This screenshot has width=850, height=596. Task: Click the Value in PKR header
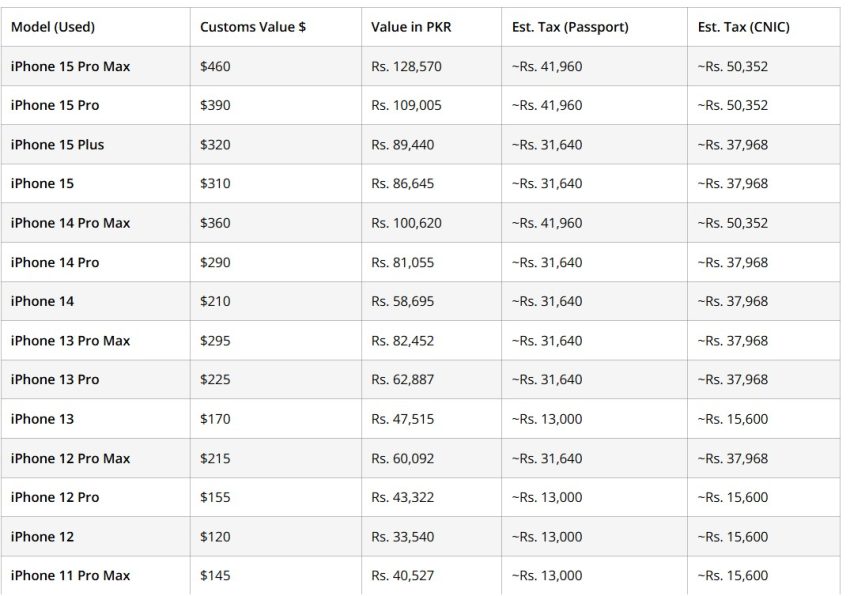click(x=410, y=27)
